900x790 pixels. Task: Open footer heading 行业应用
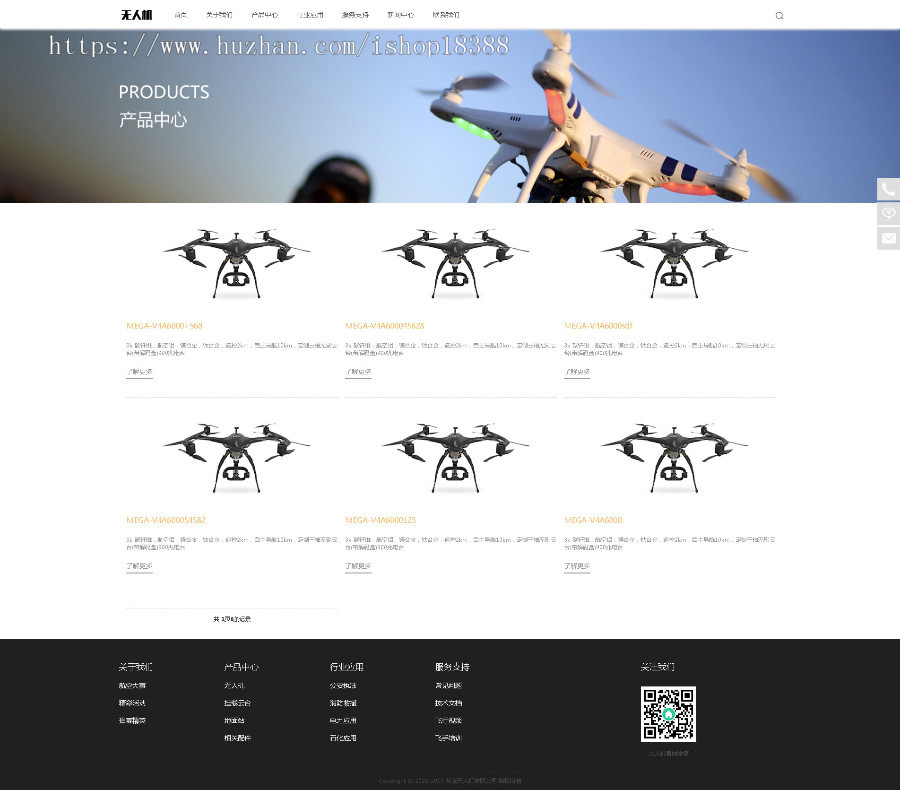click(347, 667)
